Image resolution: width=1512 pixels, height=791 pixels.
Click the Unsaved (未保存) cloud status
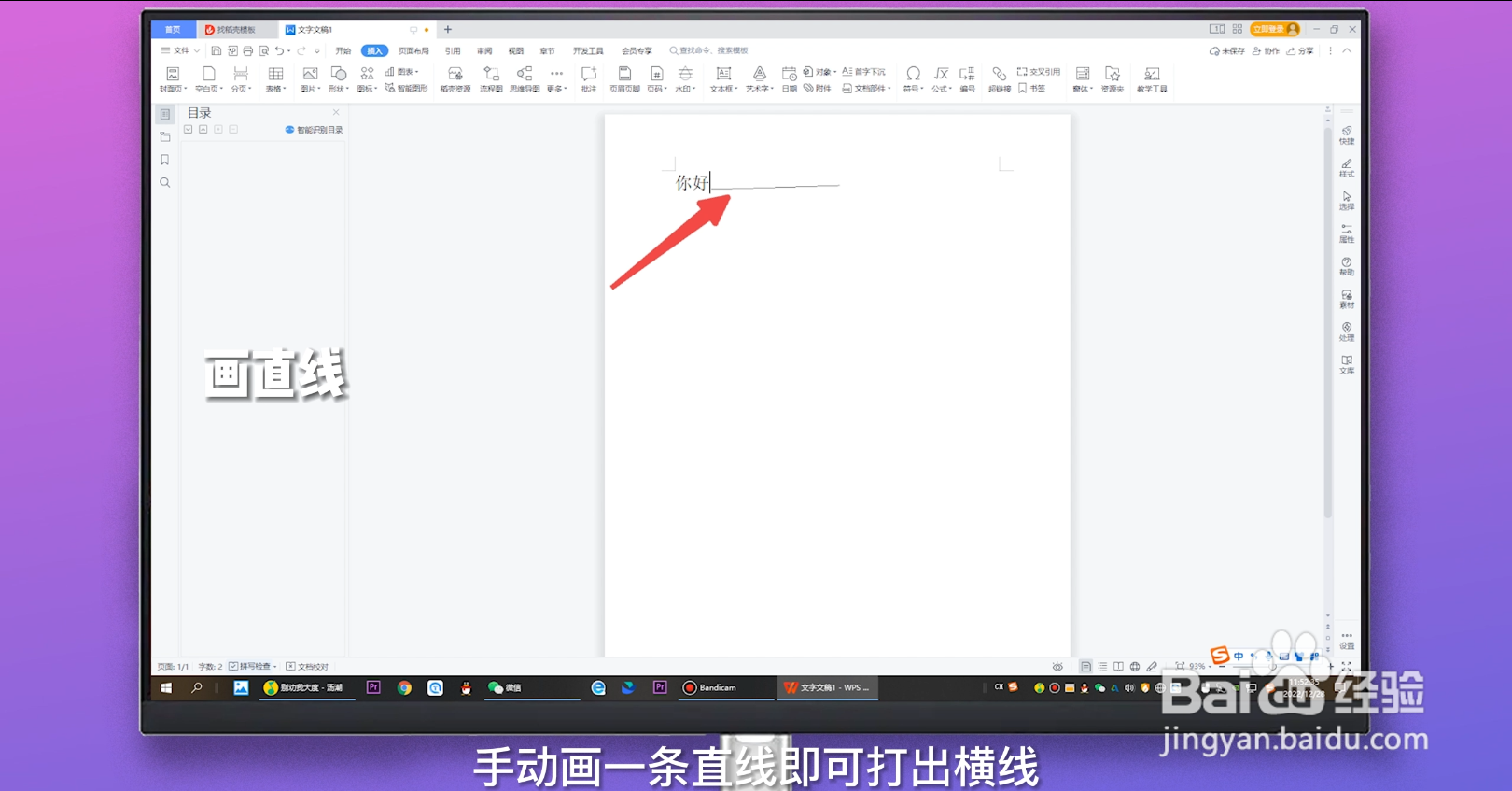[x=1227, y=51]
